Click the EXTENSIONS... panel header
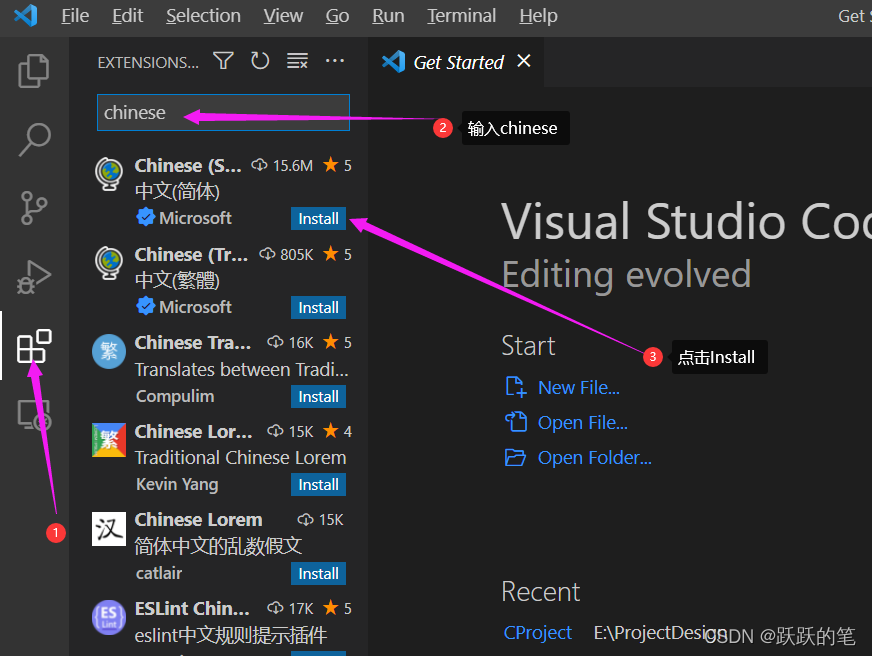The image size is (872, 656). [x=148, y=62]
